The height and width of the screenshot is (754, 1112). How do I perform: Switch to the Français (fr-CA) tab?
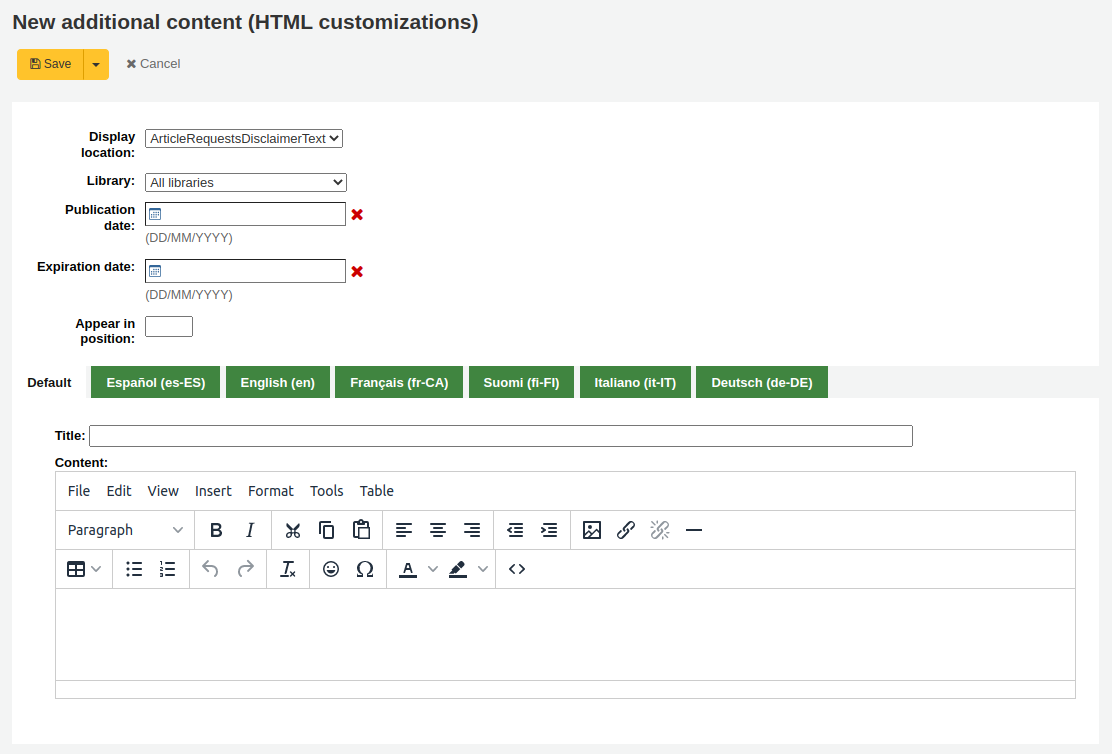[x=399, y=382]
